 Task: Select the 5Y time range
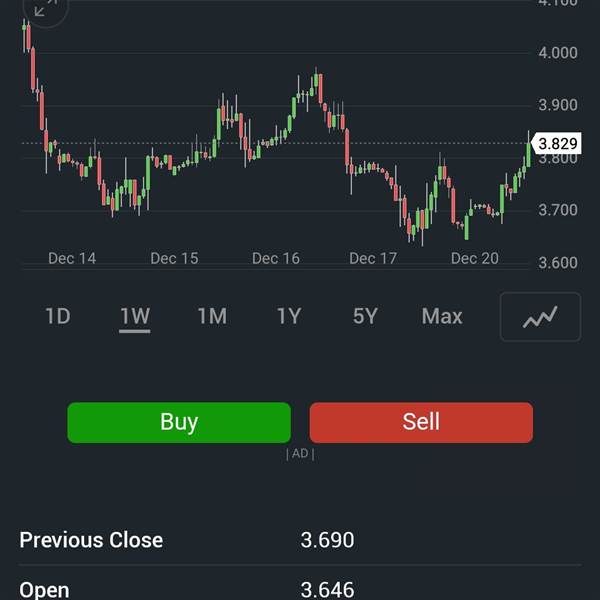pyautogui.click(x=365, y=316)
